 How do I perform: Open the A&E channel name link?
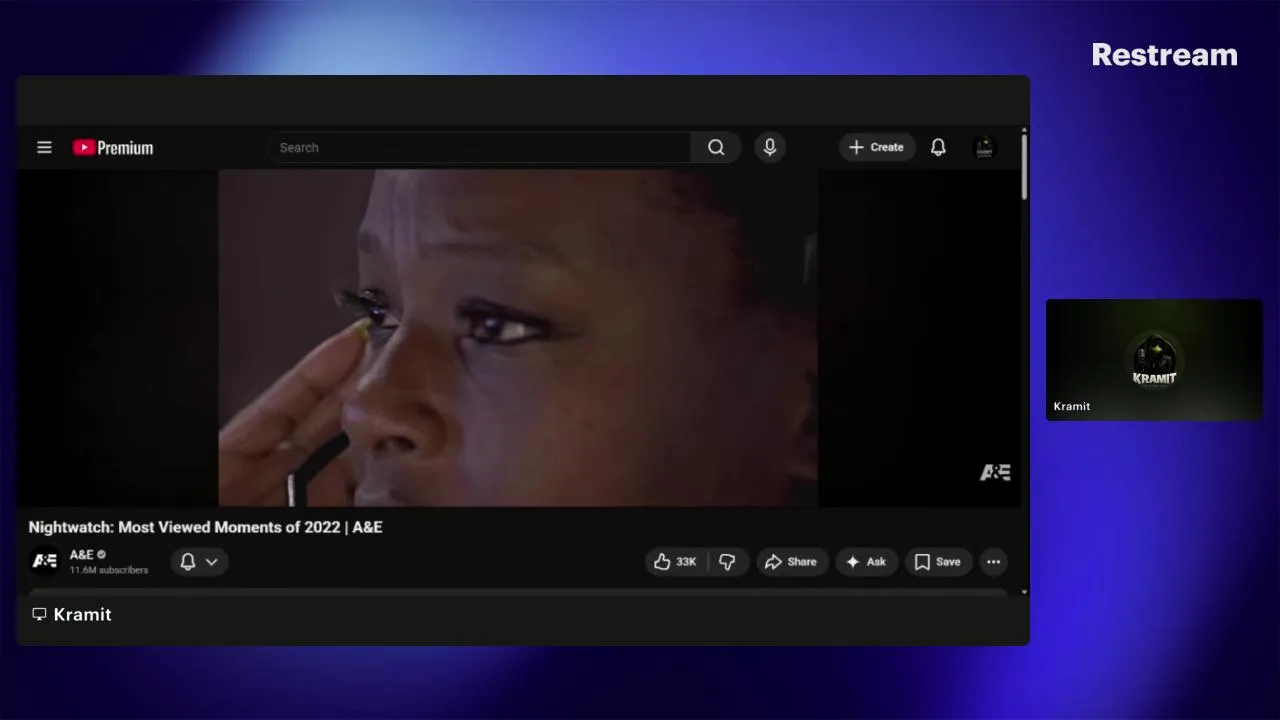coord(82,554)
